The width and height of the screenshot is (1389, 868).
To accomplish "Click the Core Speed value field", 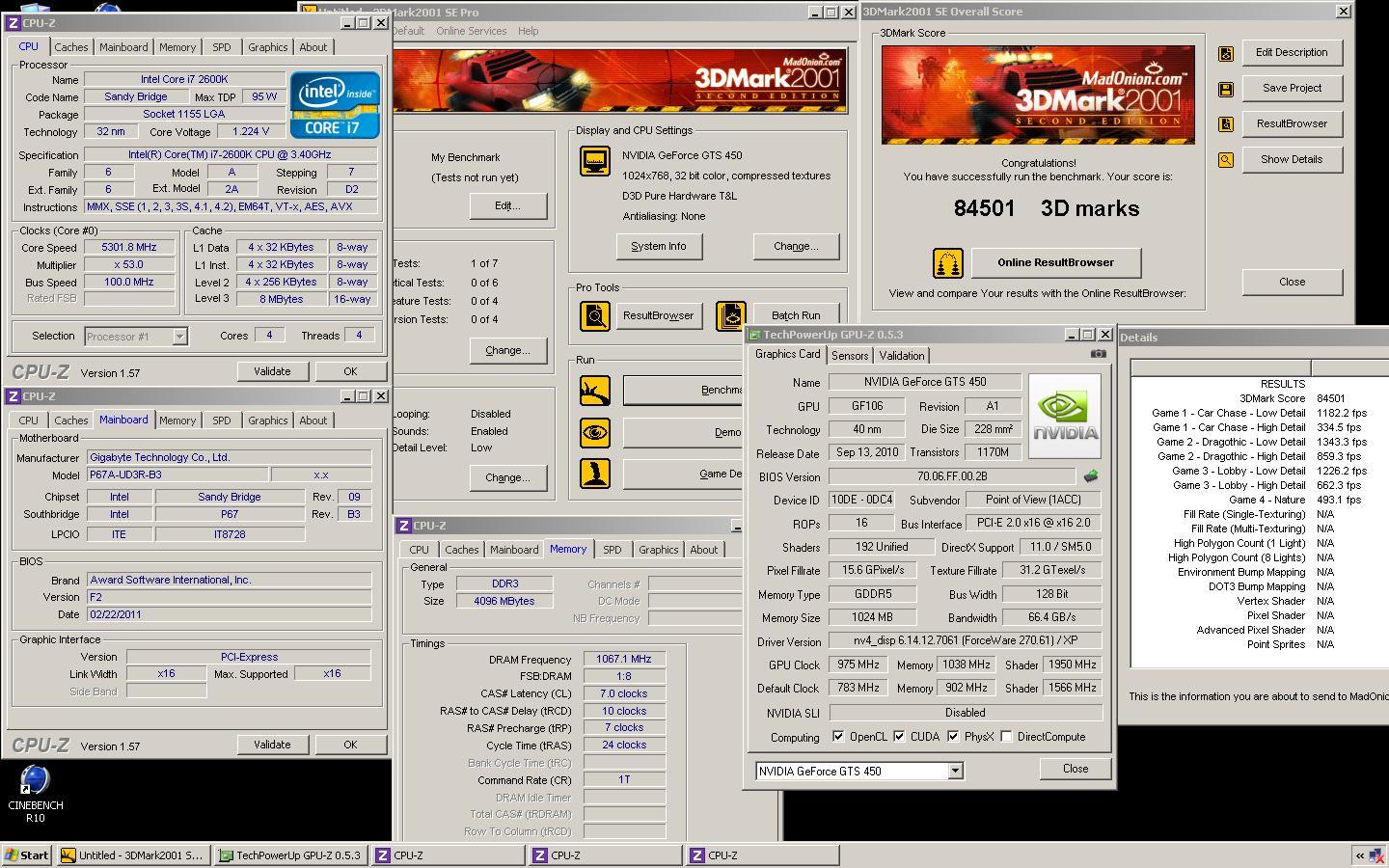I will click(x=128, y=247).
